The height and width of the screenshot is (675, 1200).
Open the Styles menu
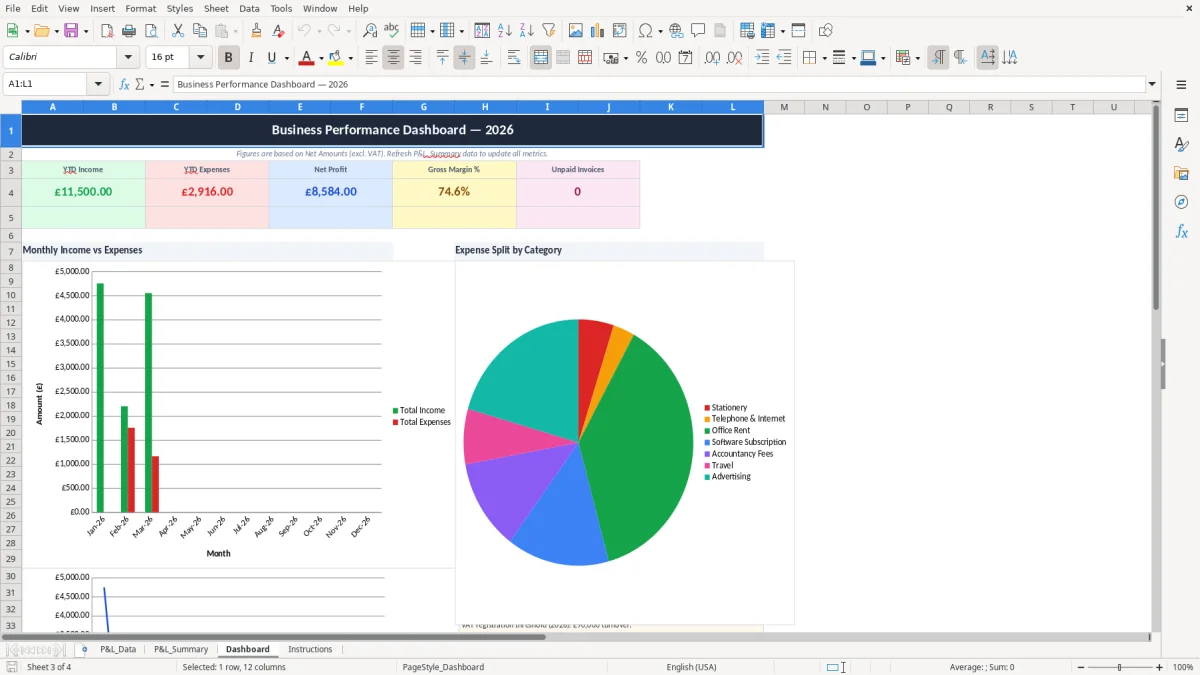click(180, 8)
